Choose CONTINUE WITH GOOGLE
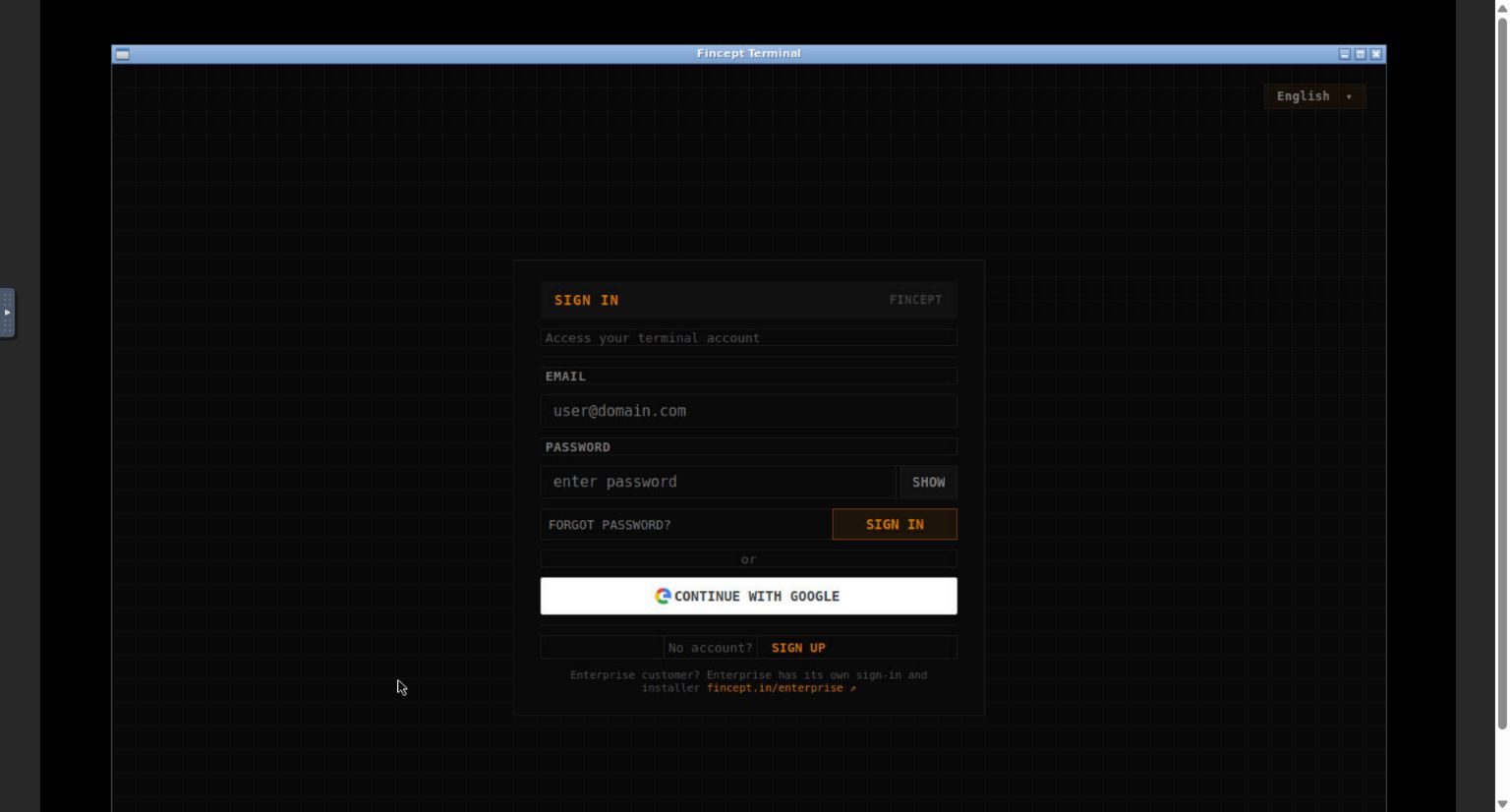Image resolution: width=1510 pixels, height=812 pixels. (x=748, y=596)
